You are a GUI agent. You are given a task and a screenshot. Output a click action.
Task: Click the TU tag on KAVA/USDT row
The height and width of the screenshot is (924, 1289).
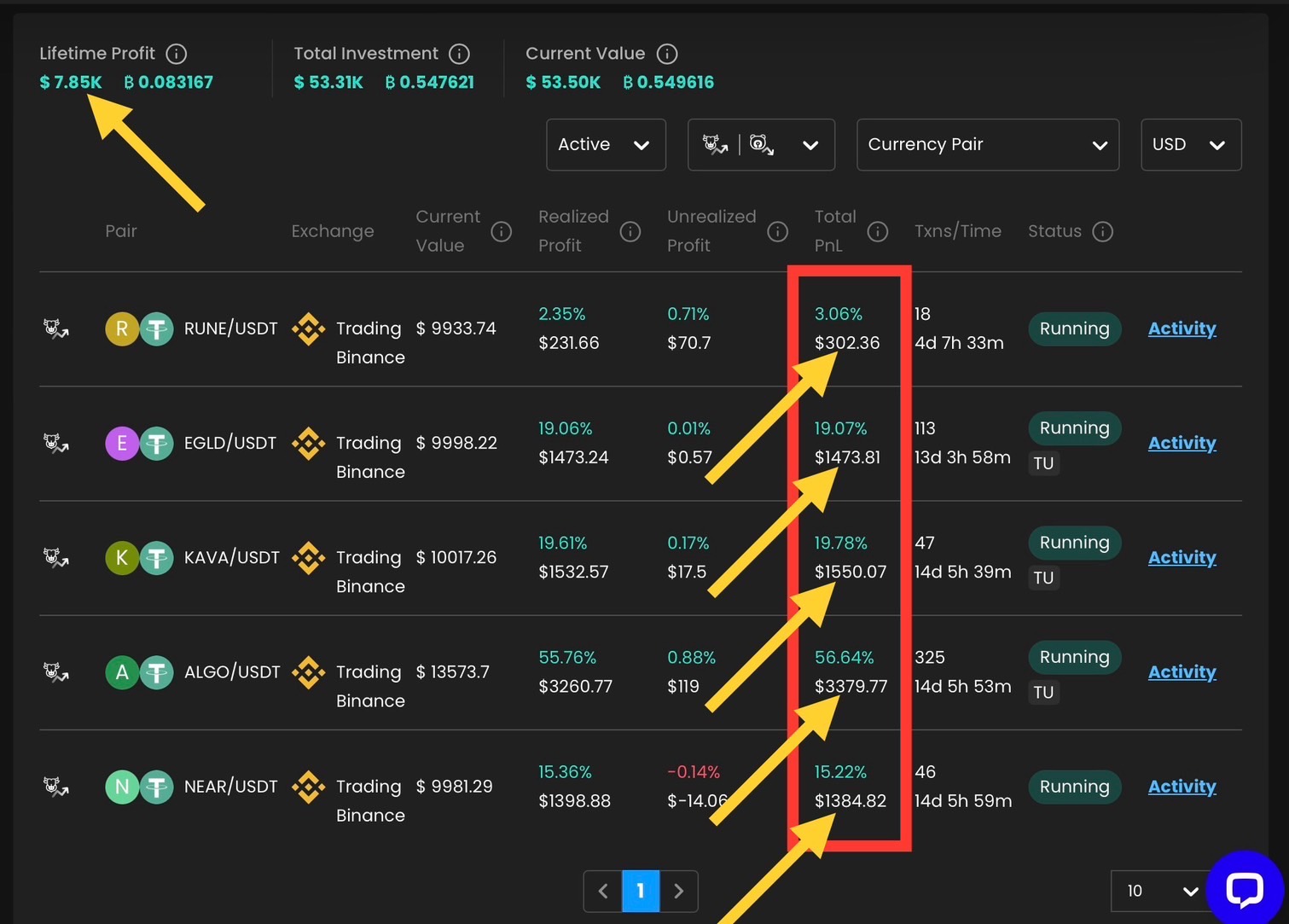pos(1043,578)
